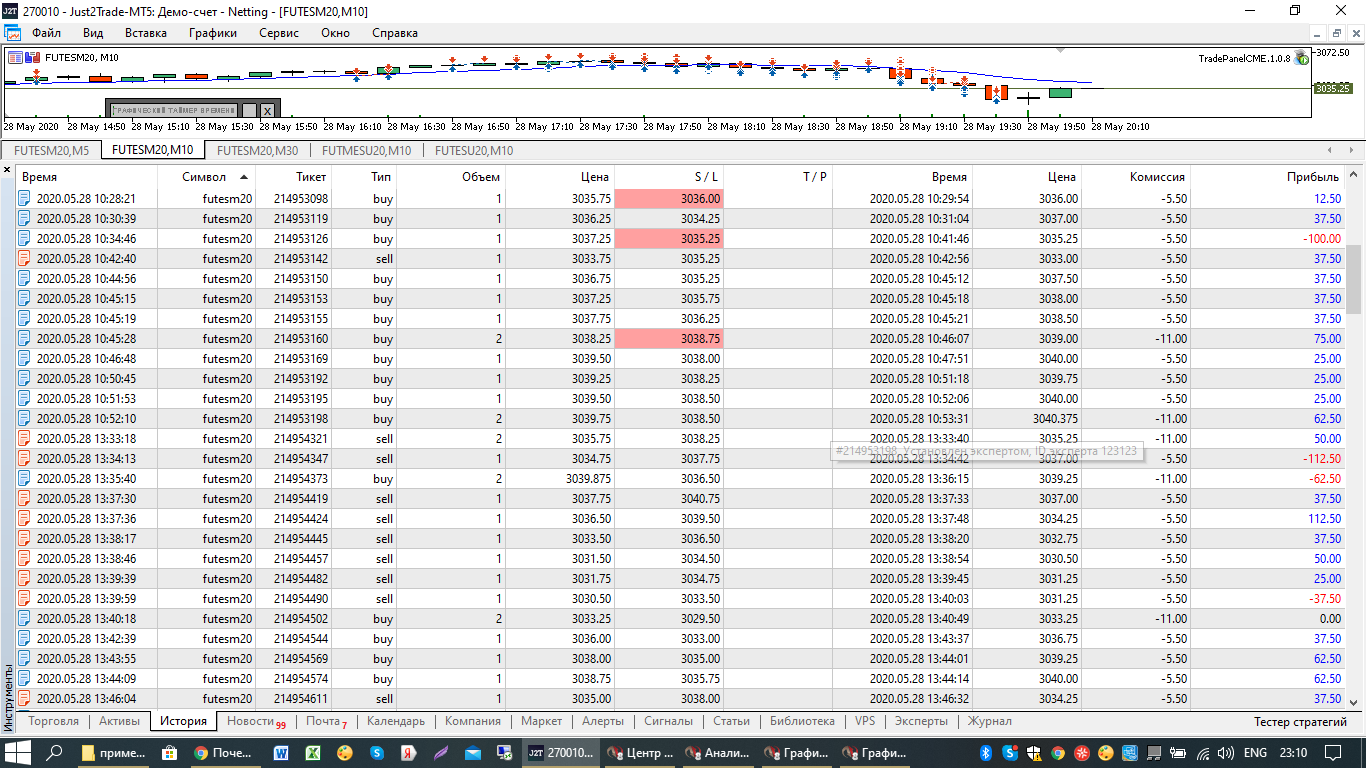Open the Окно menu
Viewport: 1366px width, 768px height.
coord(335,33)
